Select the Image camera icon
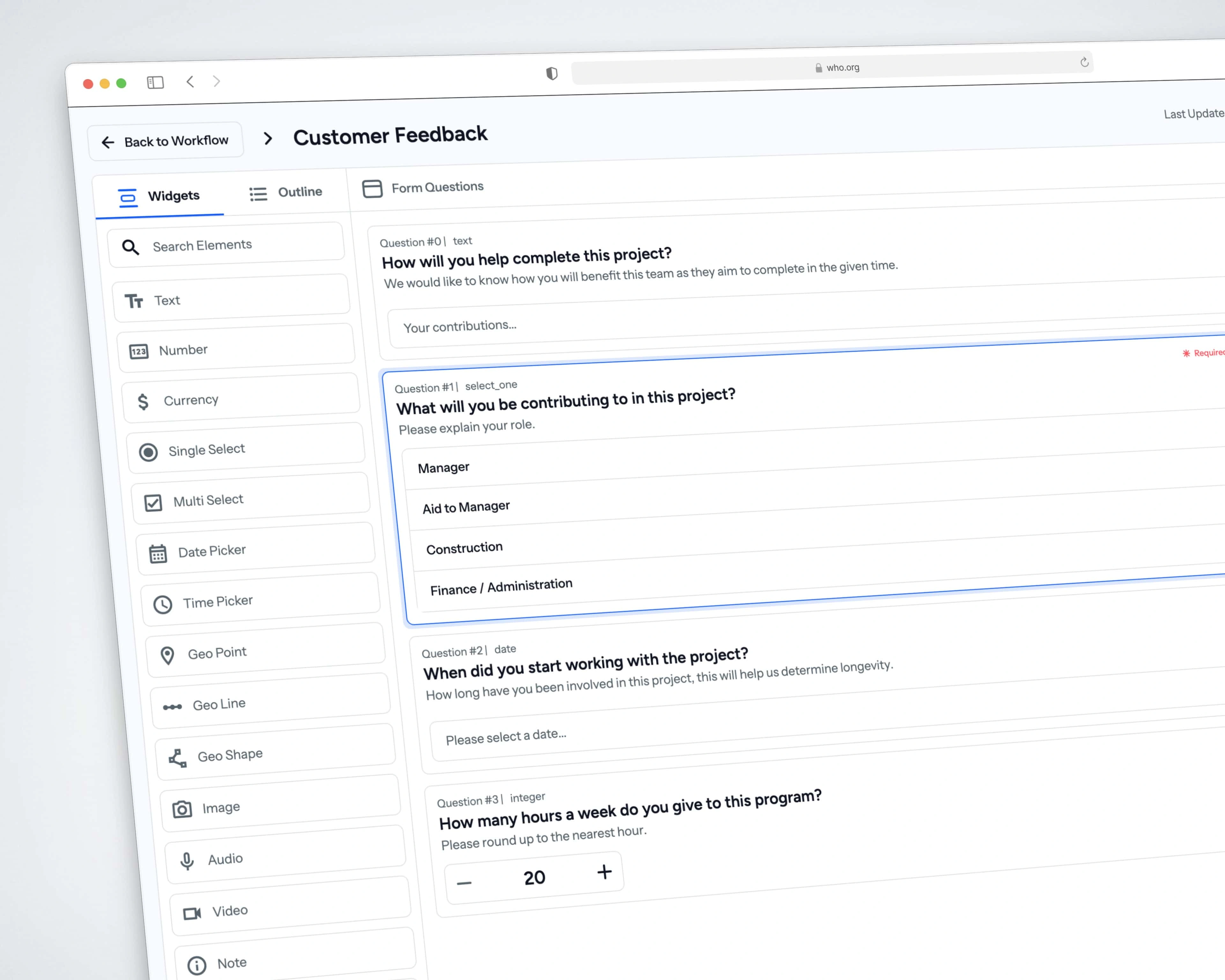Image resolution: width=1225 pixels, height=980 pixels. click(x=182, y=809)
